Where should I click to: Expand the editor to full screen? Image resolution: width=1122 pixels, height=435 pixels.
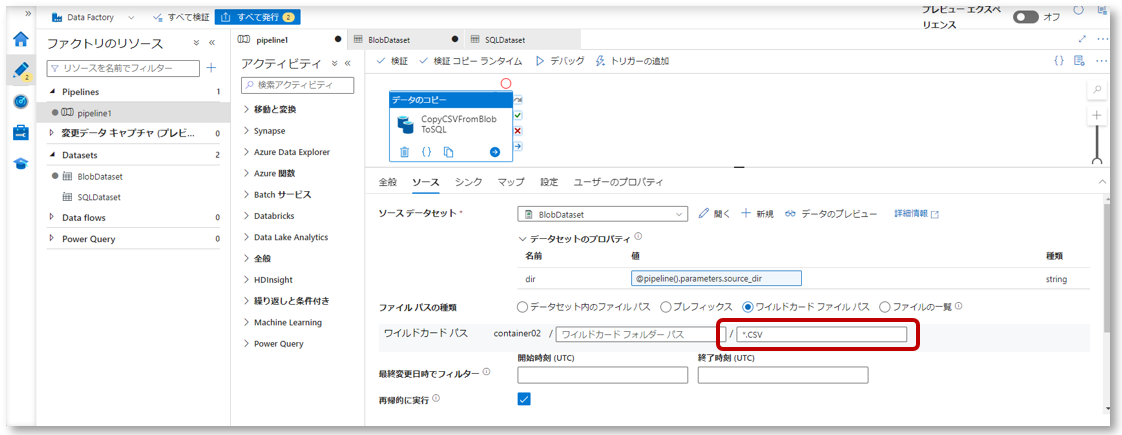[1082, 39]
